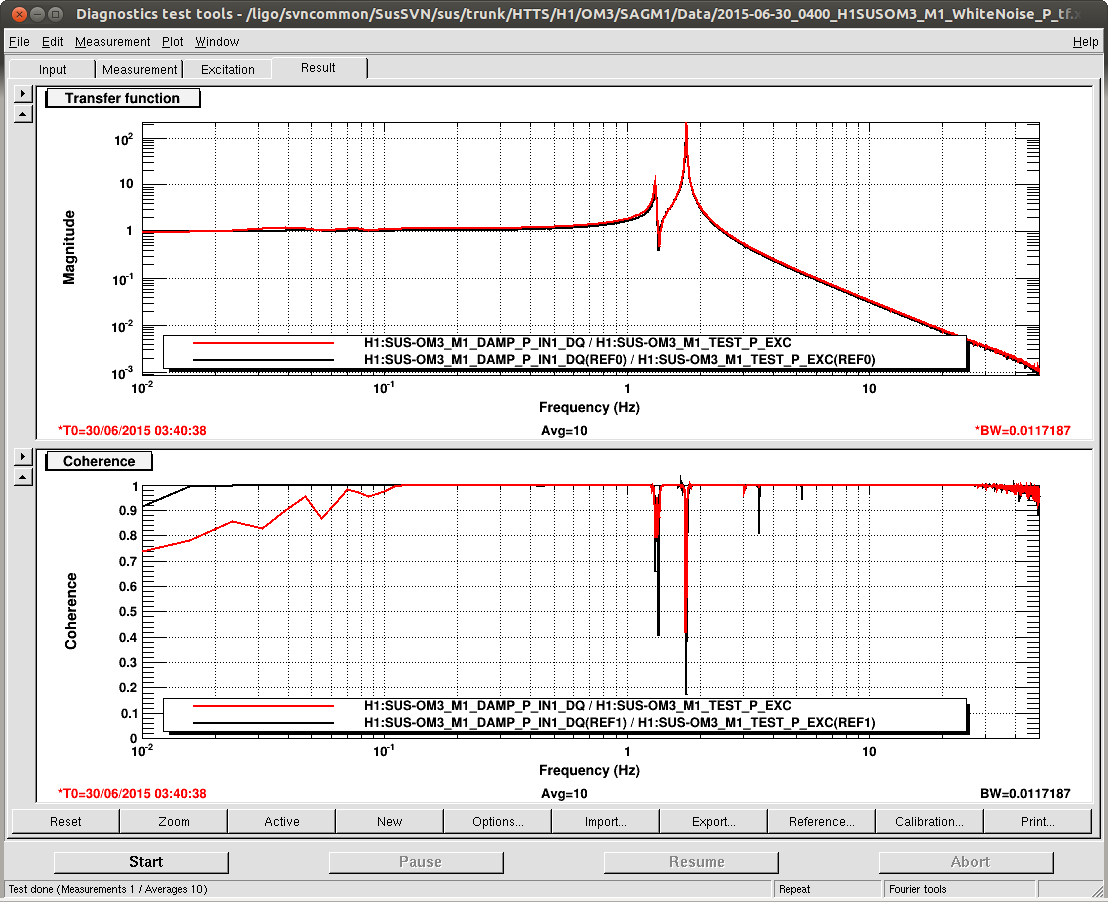
Task: Click the Pause button
Action: (416, 862)
